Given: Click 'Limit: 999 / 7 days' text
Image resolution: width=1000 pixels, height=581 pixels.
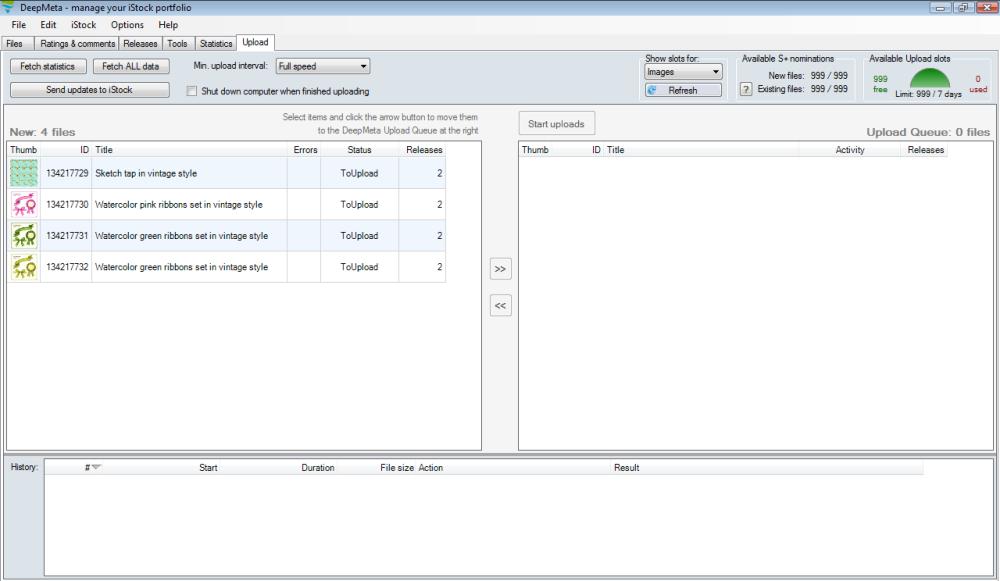Looking at the screenshot, I should (929, 94).
